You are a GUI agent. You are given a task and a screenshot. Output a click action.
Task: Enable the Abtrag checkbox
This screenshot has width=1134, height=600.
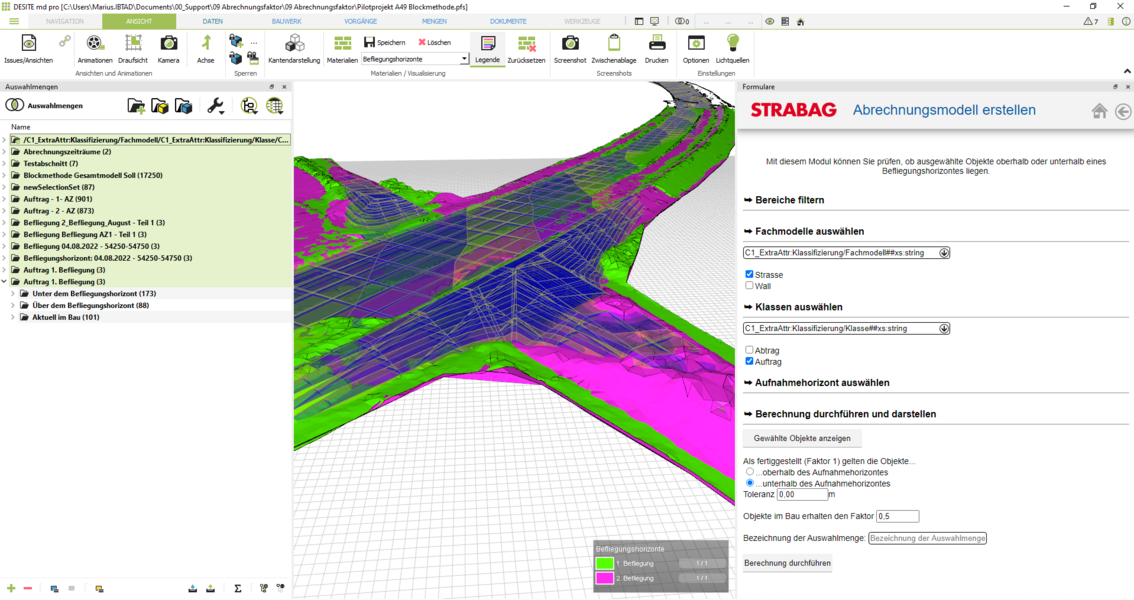tap(750, 350)
